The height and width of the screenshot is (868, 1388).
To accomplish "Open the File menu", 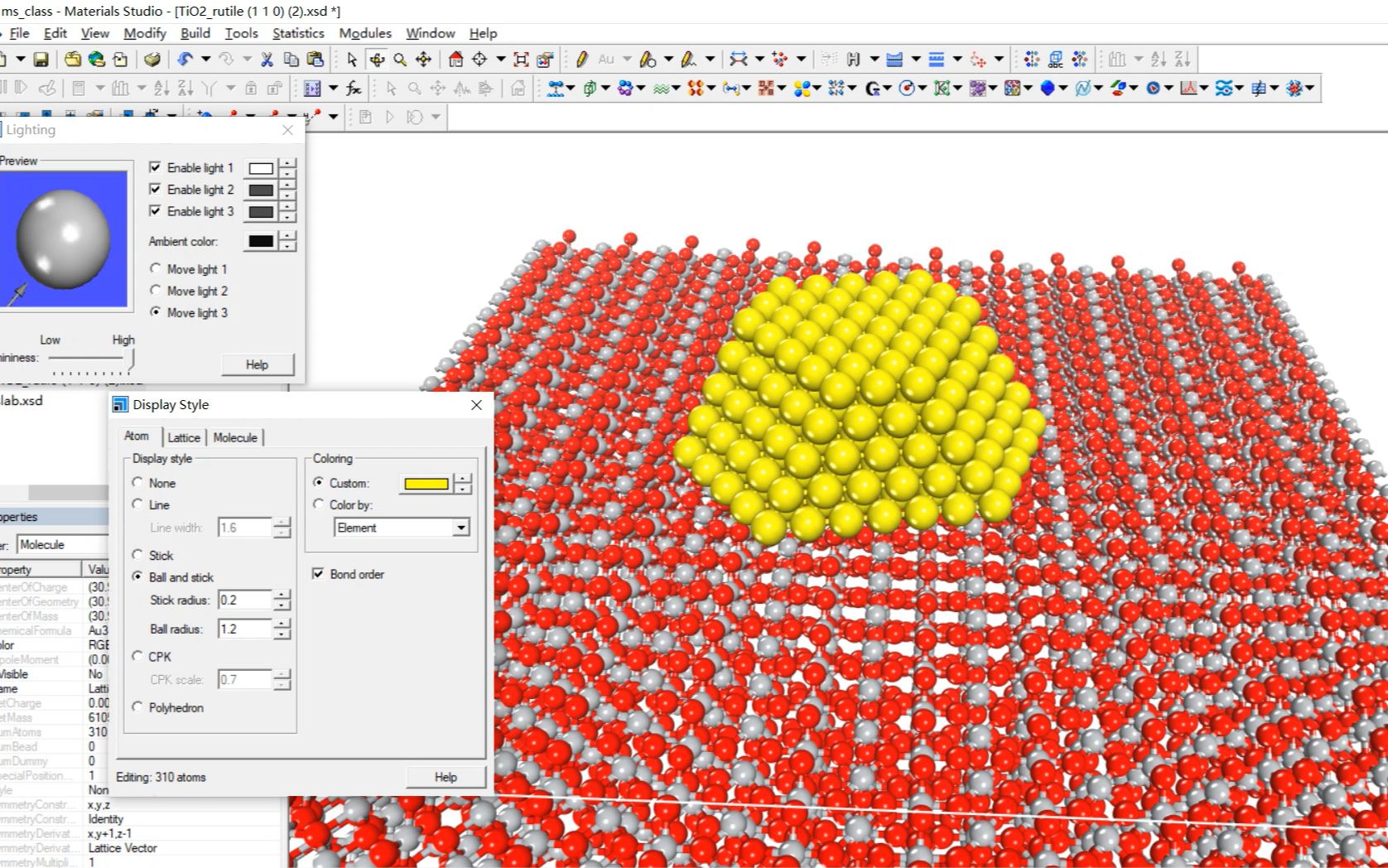I will click(x=19, y=33).
